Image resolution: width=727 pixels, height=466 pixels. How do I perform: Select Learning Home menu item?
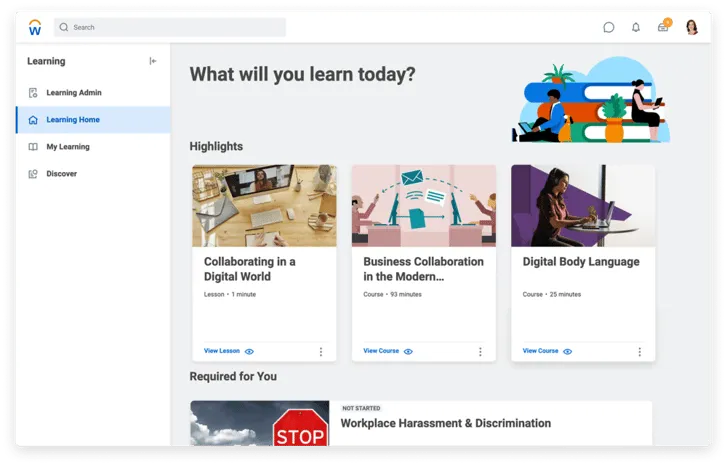tap(93, 120)
